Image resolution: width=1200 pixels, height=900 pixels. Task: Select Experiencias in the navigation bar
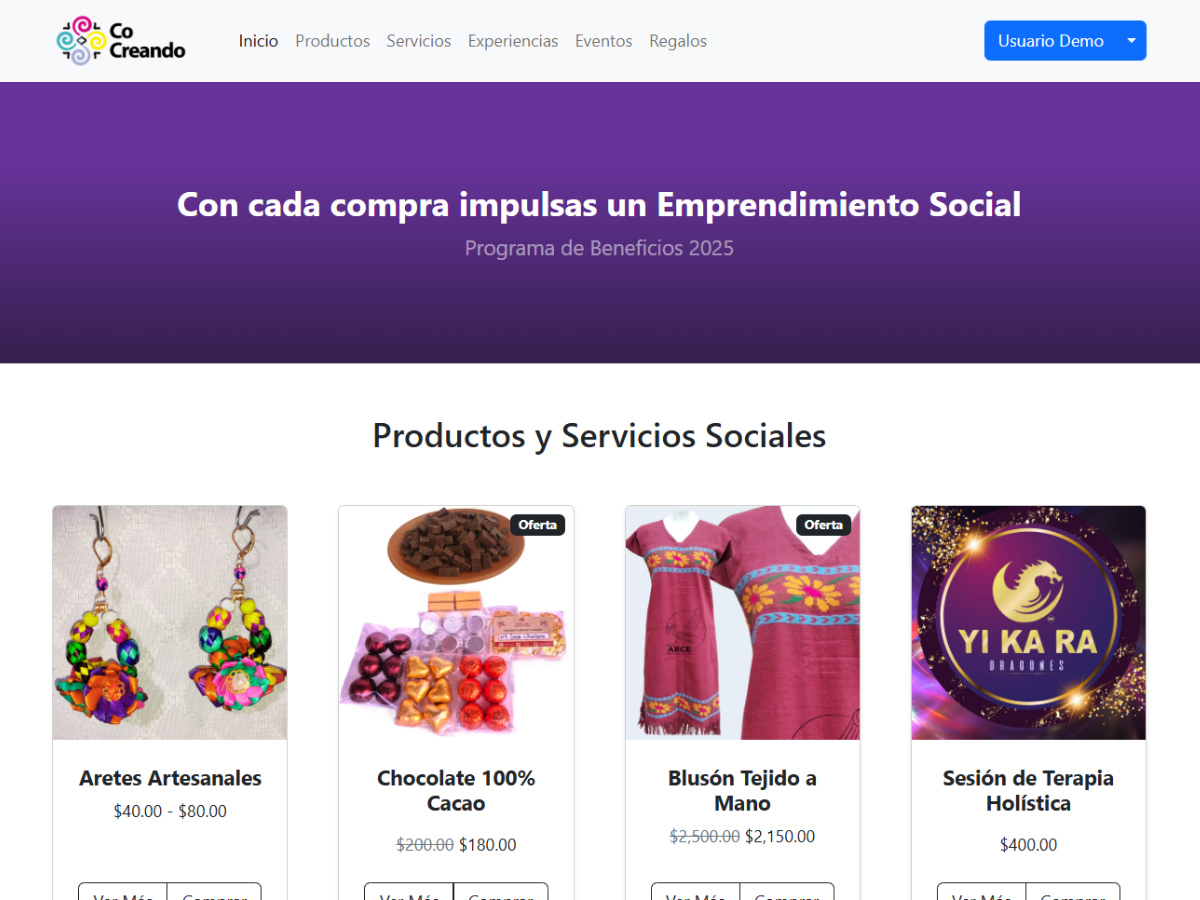(x=513, y=41)
